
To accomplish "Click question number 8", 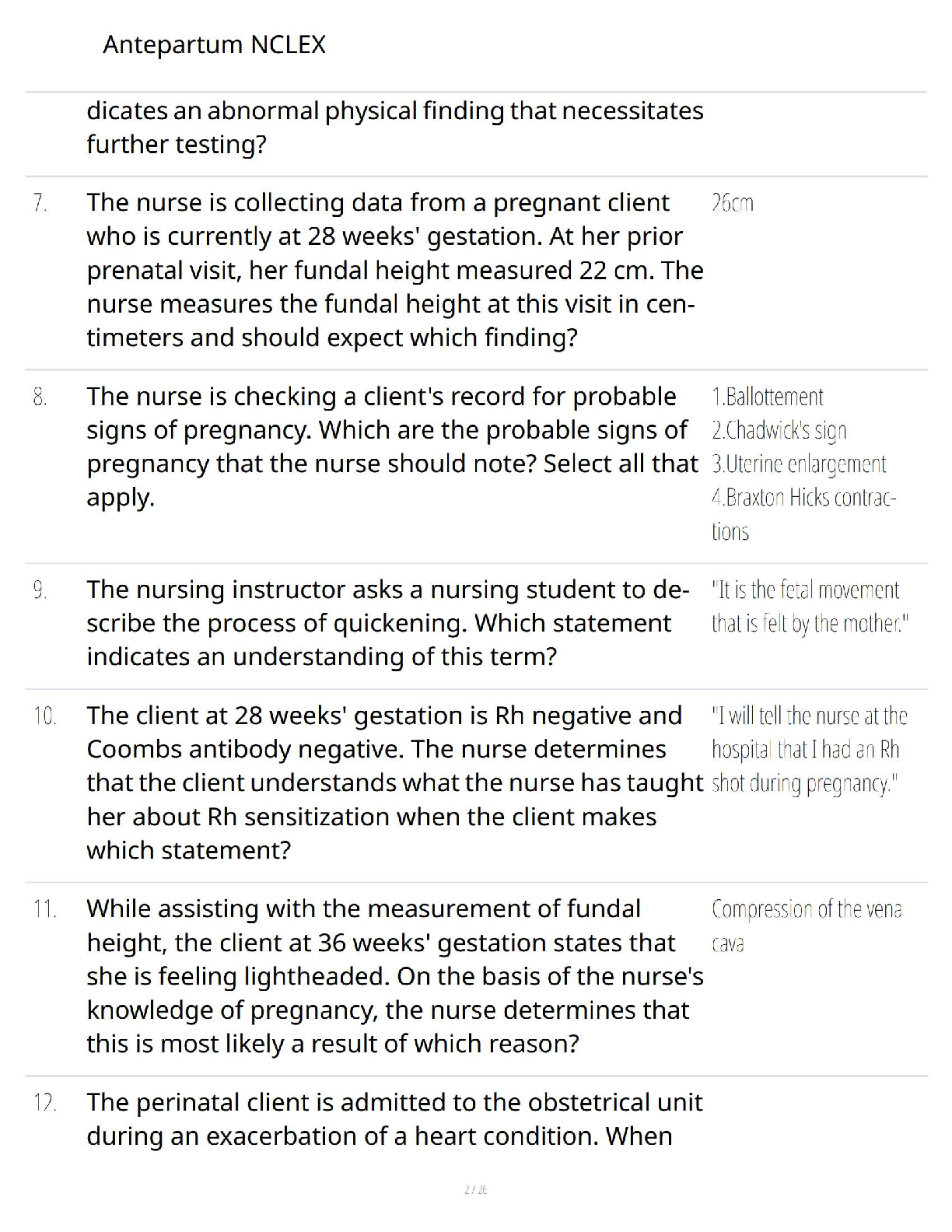I will point(40,397).
